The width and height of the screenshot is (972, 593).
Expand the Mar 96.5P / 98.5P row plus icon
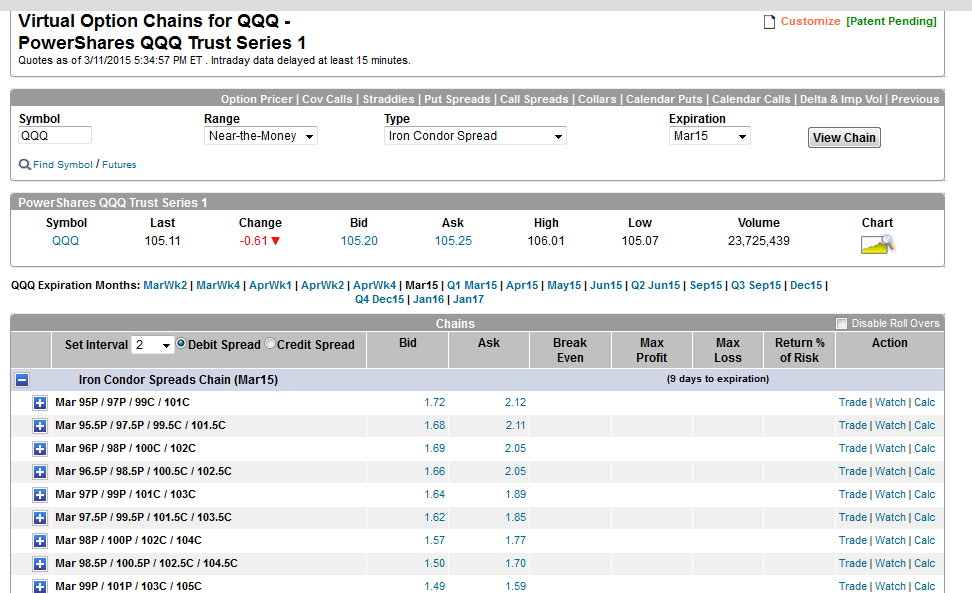pos(40,472)
